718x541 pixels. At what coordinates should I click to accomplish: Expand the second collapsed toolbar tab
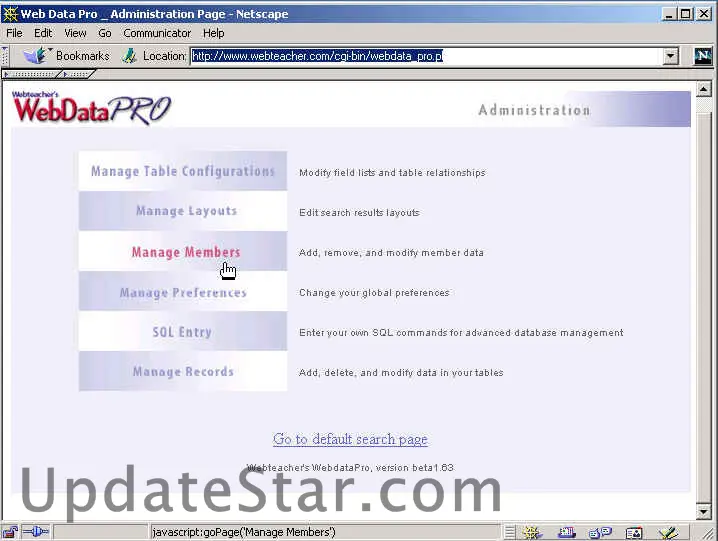point(77,74)
